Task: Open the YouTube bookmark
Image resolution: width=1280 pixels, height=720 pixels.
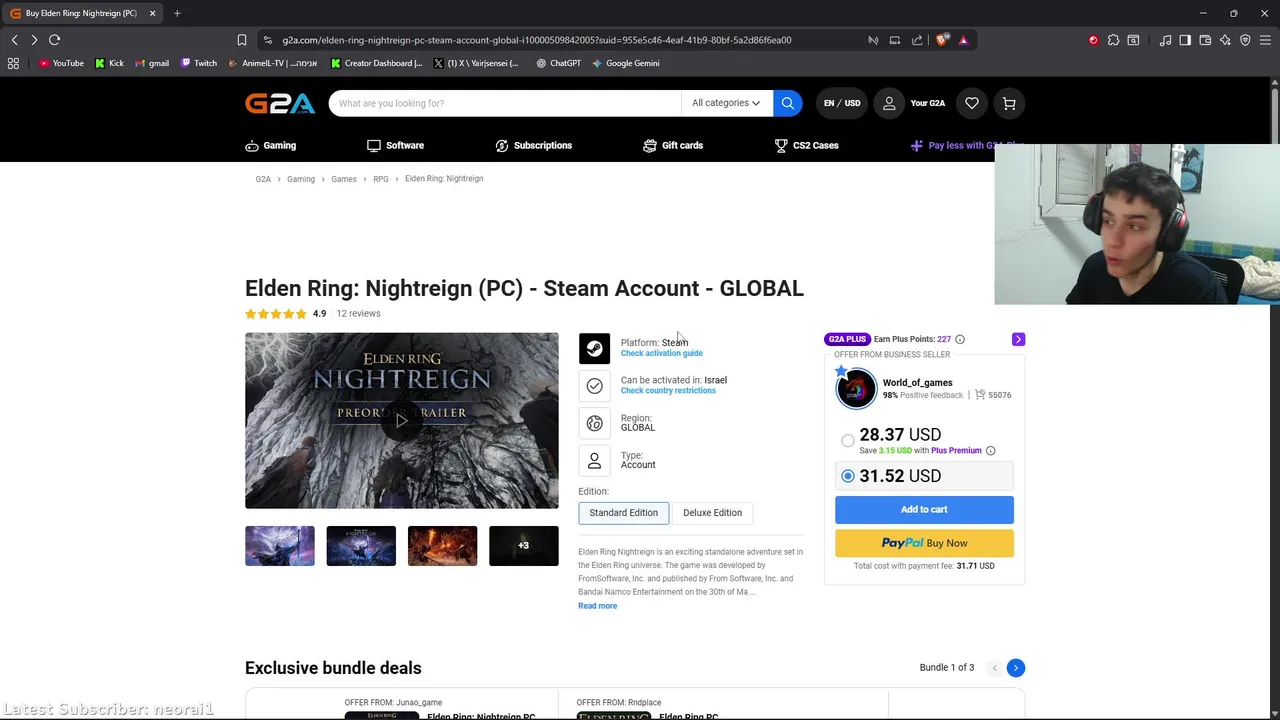Action: (x=61, y=63)
